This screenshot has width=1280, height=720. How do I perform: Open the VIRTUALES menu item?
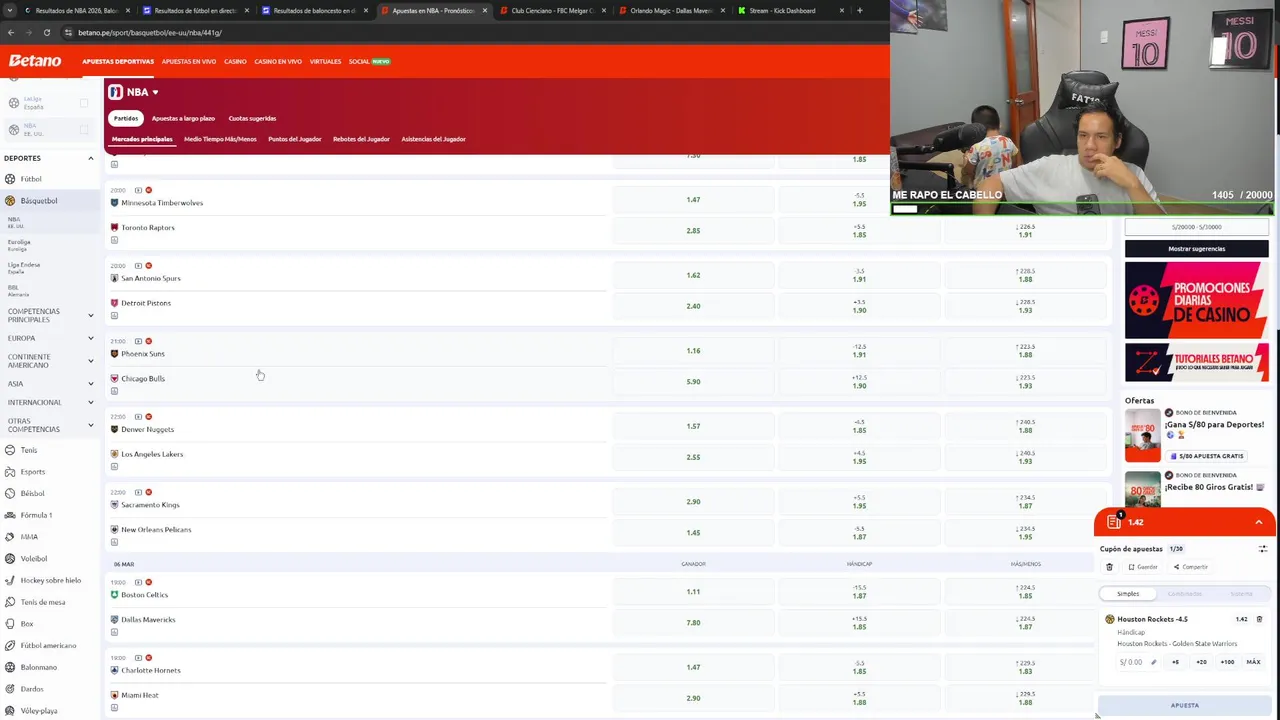coord(325,62)
